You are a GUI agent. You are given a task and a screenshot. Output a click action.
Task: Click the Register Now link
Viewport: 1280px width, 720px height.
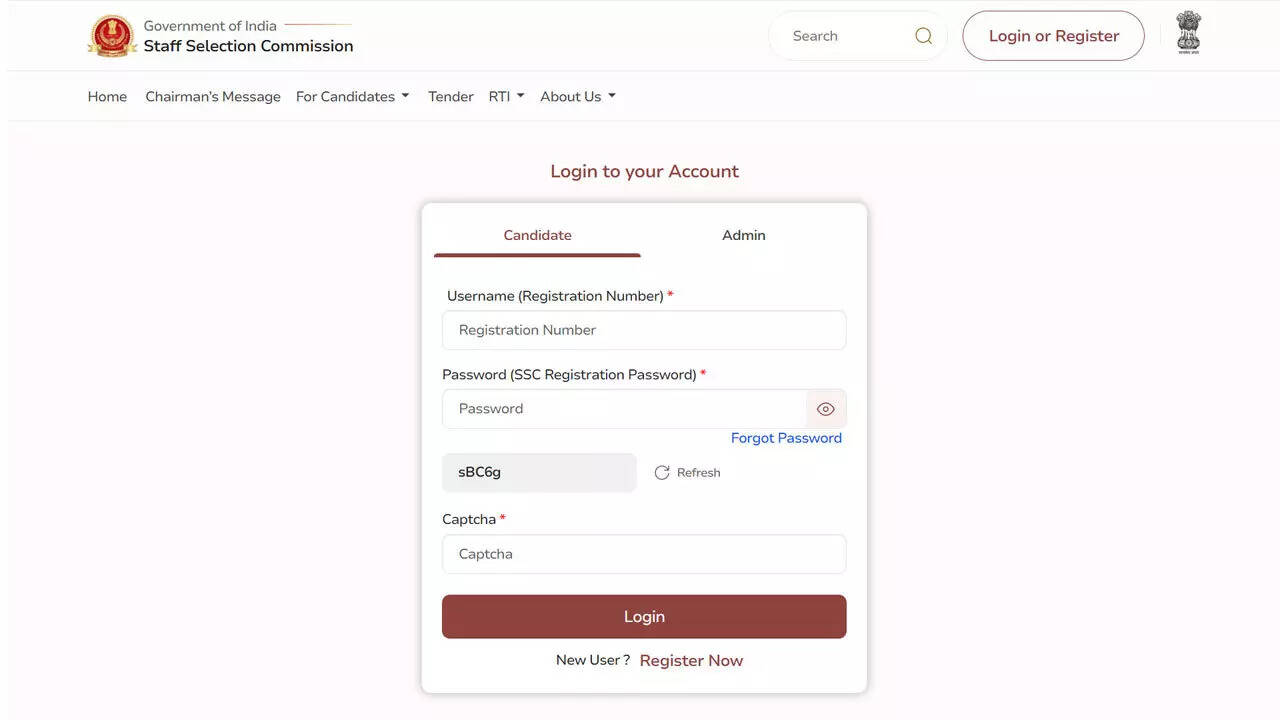click(691, 661)
